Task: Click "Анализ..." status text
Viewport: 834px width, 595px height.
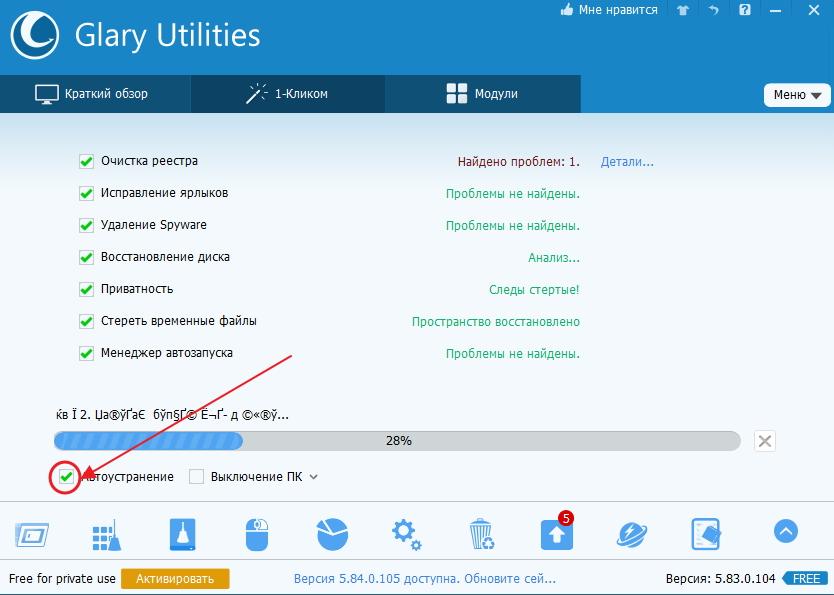Action: (x=554, y=258)
